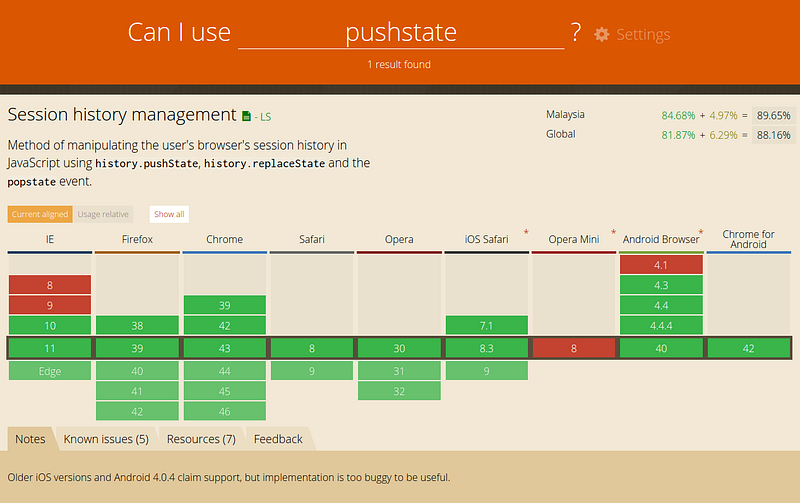
Task: Open the Feedback tab
Action: (x=278, y=439)
